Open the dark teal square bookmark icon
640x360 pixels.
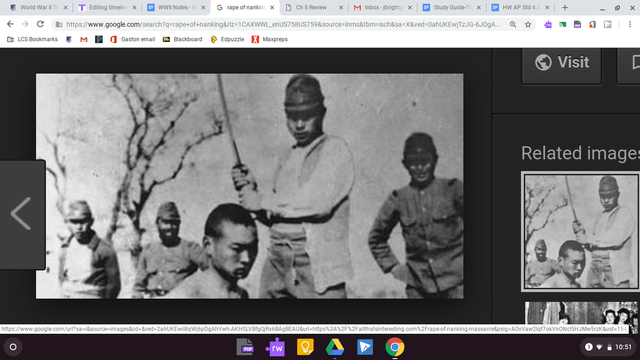(x=99, y=39)
